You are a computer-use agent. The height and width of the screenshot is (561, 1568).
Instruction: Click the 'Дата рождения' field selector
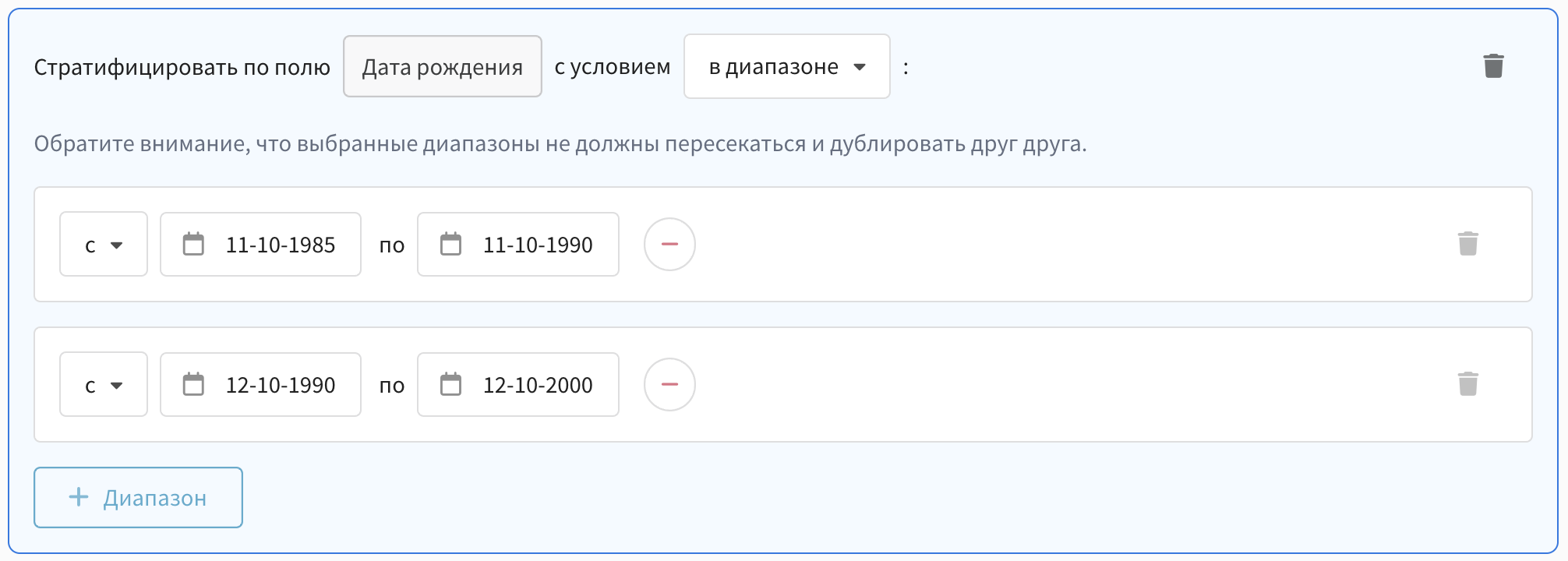tap(442, 67)
